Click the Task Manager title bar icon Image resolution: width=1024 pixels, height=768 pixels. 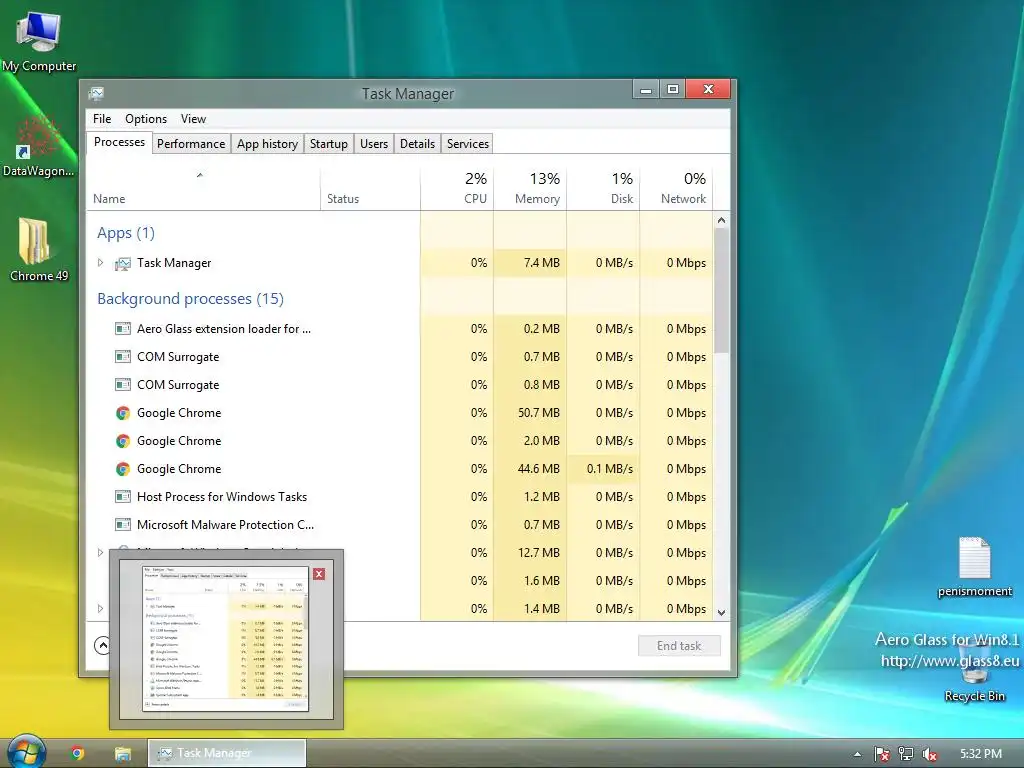[97, 93]
